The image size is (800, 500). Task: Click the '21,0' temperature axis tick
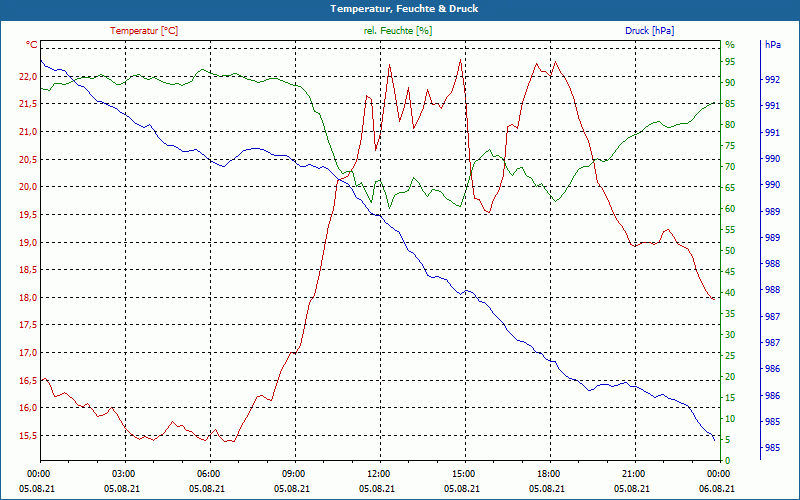(x=28, y=132)
